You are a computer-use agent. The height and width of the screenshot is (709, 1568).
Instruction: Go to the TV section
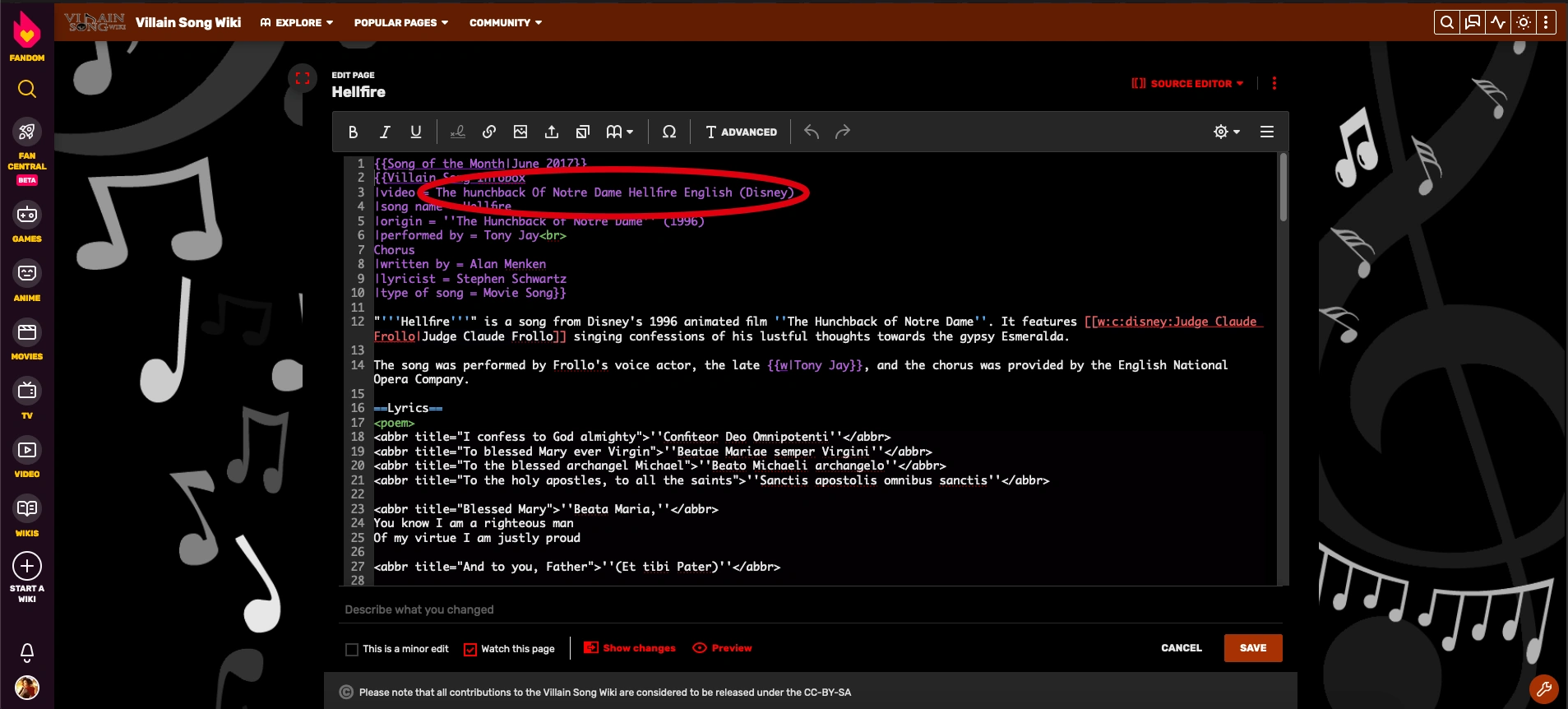[x=27, y=399]
